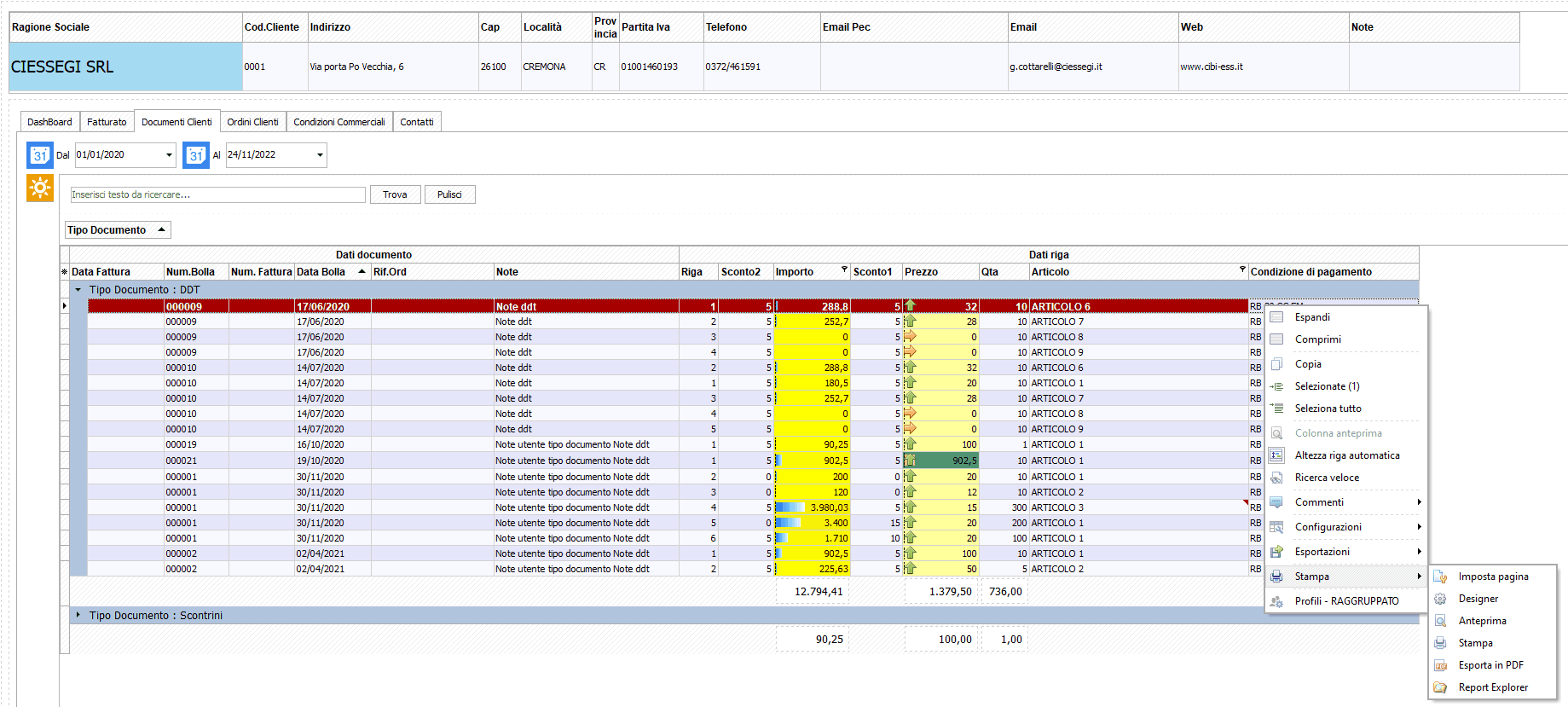Click the Importo bar value 1.710
The width and height of the screenshot is (1568, 707).
[x=813, y=538]
